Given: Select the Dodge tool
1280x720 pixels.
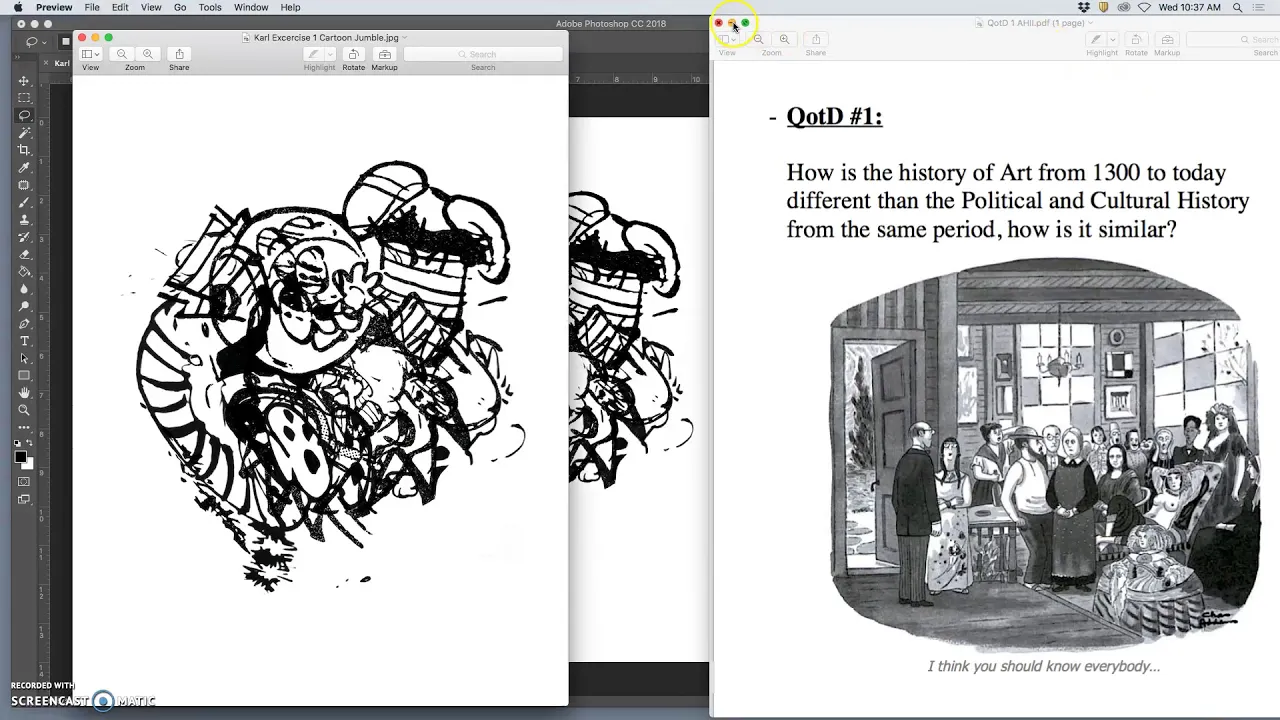Looking at the screenshot, I should click(x=24, y=306).
